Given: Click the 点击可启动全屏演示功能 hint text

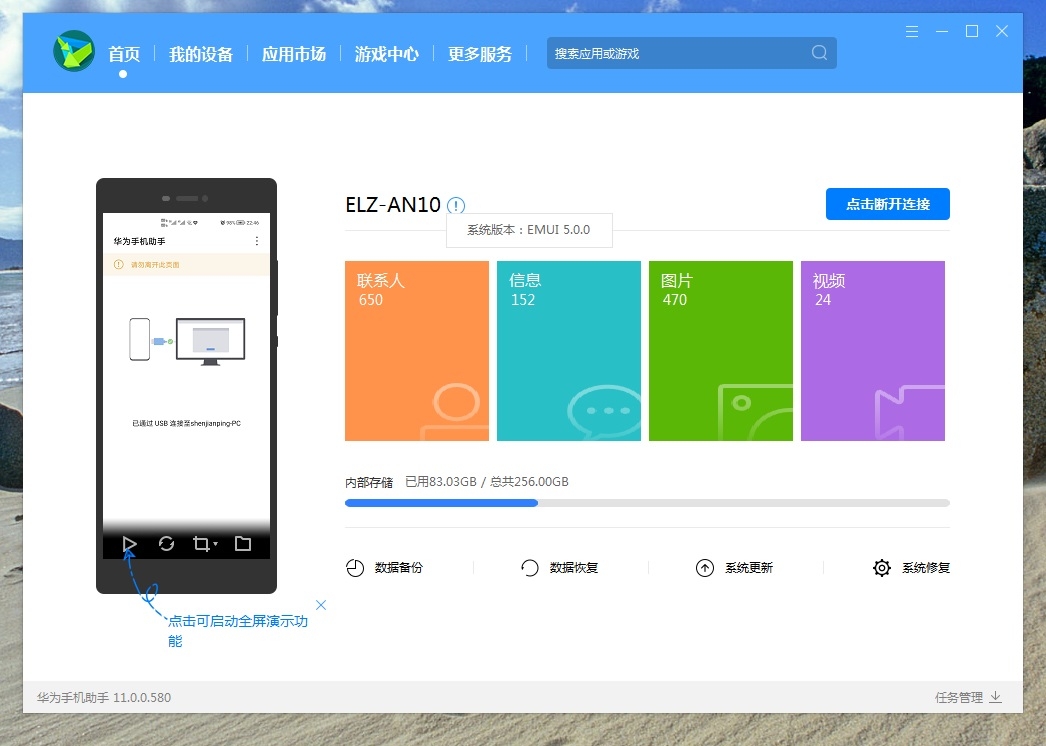Looking at the screenshot, I should [237, 631].
